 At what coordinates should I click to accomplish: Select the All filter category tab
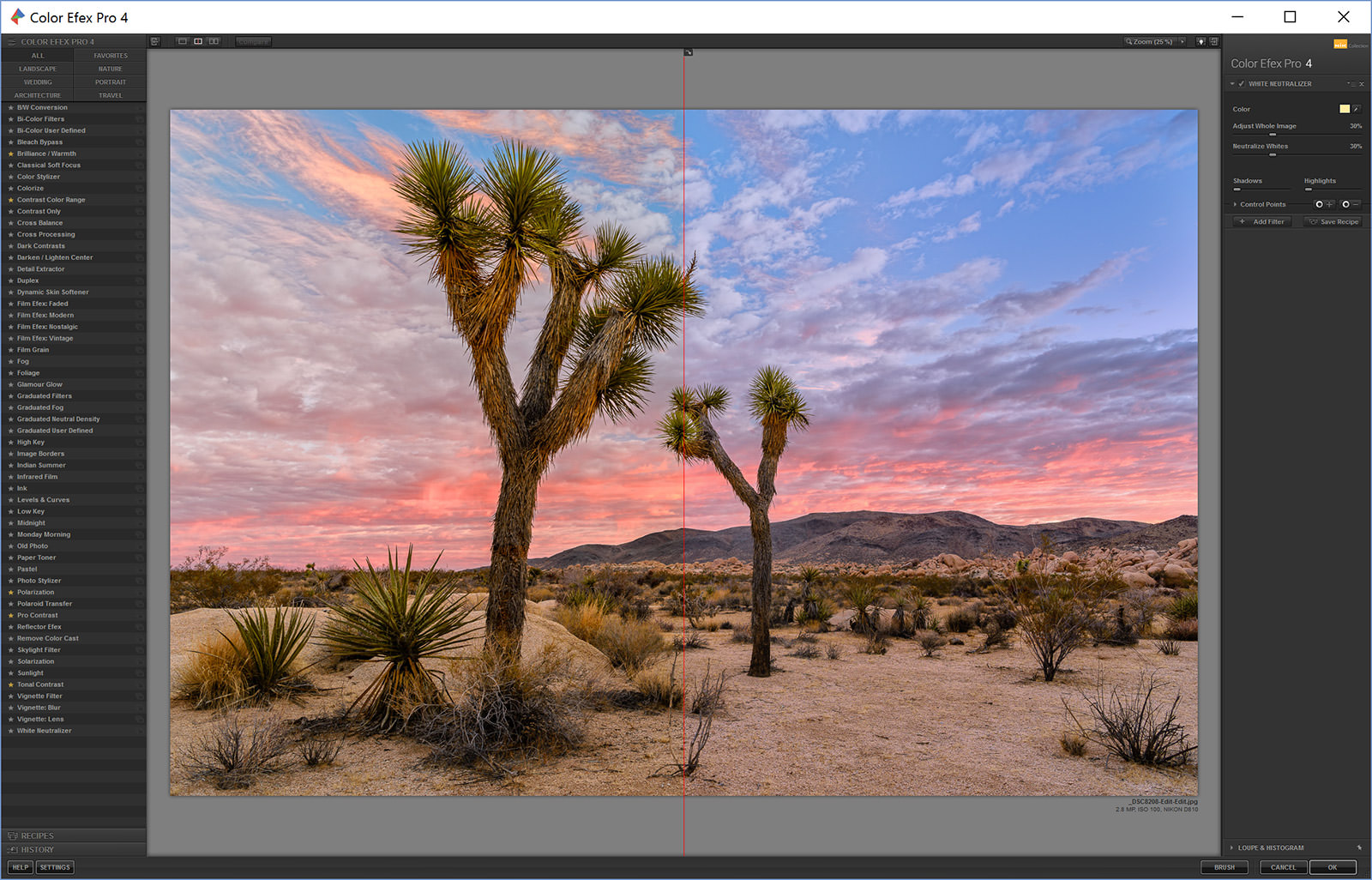tap(38, 56)
